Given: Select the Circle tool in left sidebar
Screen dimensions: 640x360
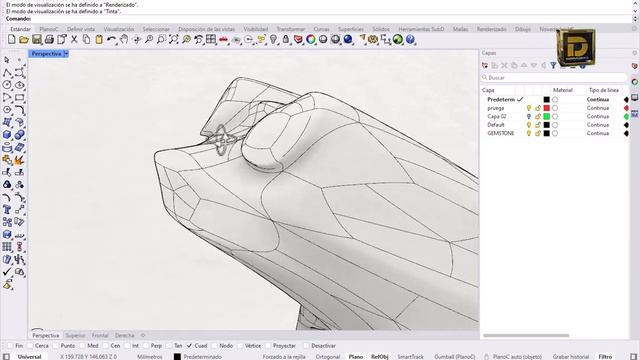Looking at the screenshot, I should click(x=7, y=85).
